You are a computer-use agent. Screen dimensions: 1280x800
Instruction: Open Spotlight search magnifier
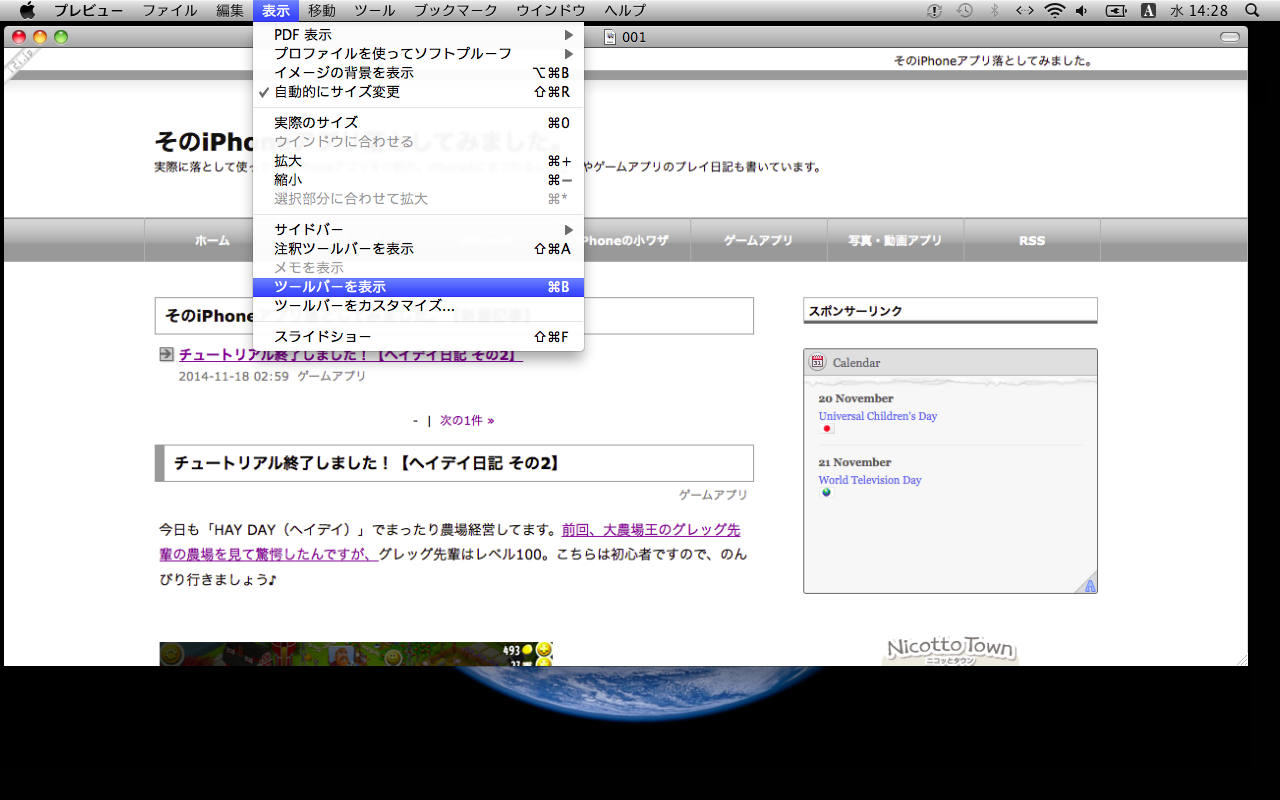click(1252, 10)
